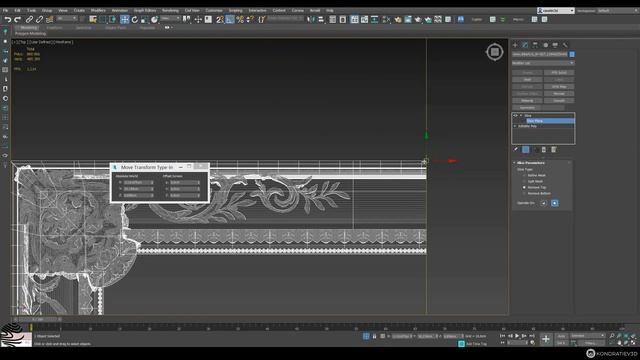640x360 pixels.
Task: Click Absolute X field in Move Transform dialog
Action: pos(138,182)
